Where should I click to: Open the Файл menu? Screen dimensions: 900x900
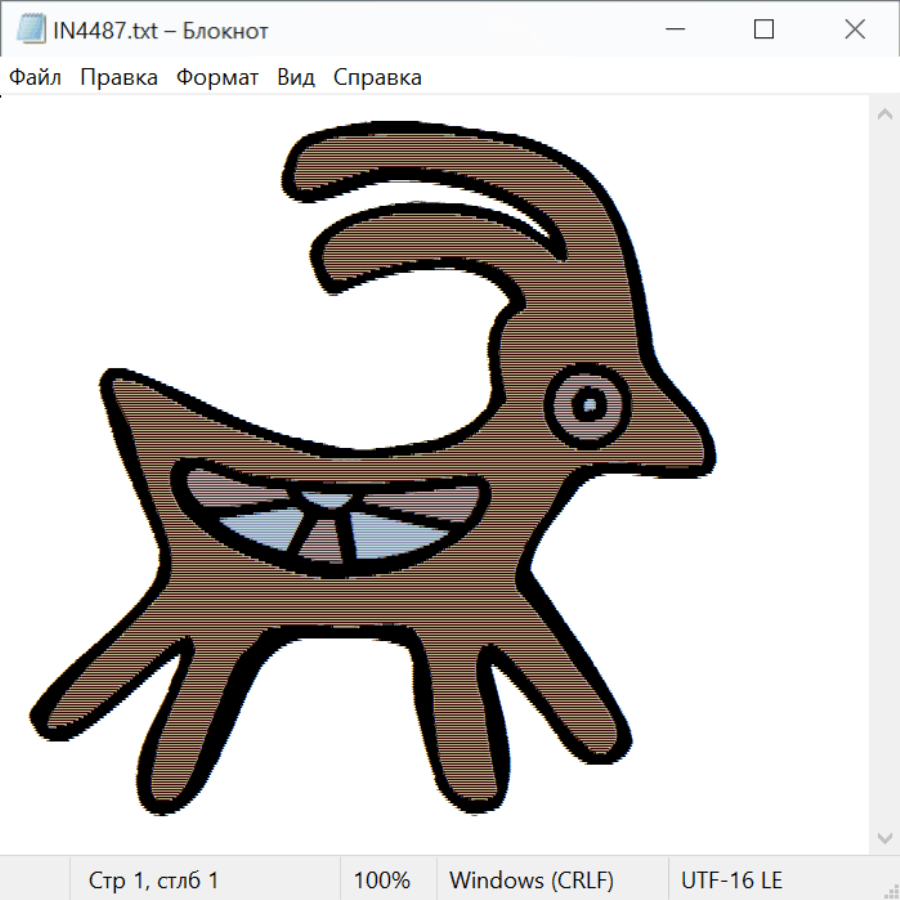click(x=35, y=78)
